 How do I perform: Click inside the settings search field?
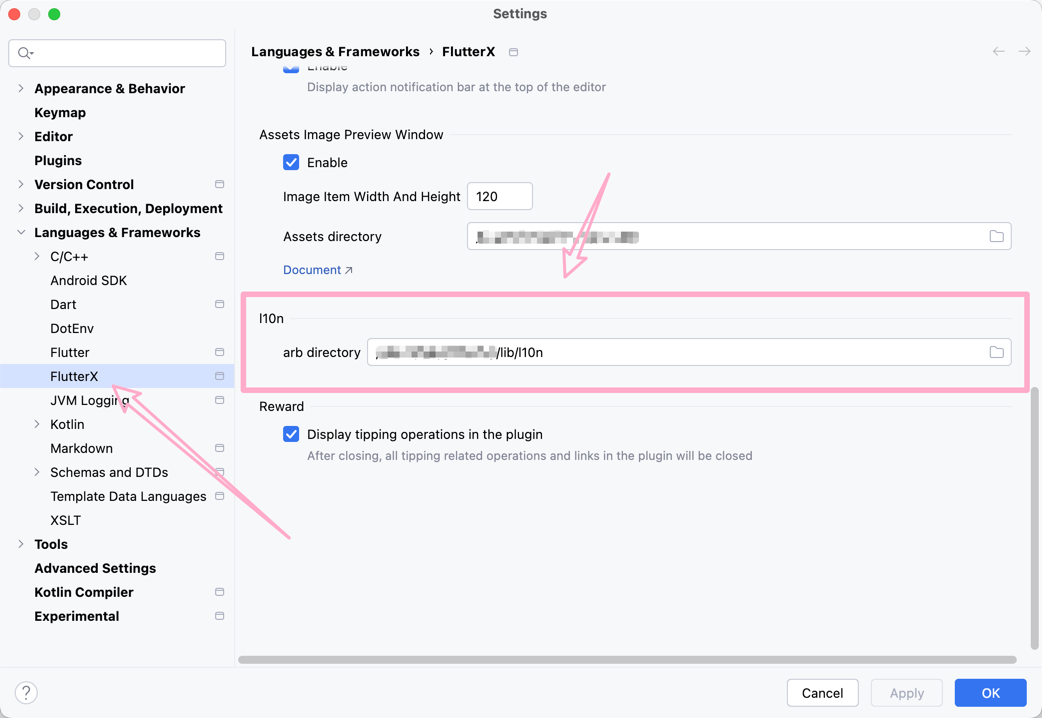117,53
